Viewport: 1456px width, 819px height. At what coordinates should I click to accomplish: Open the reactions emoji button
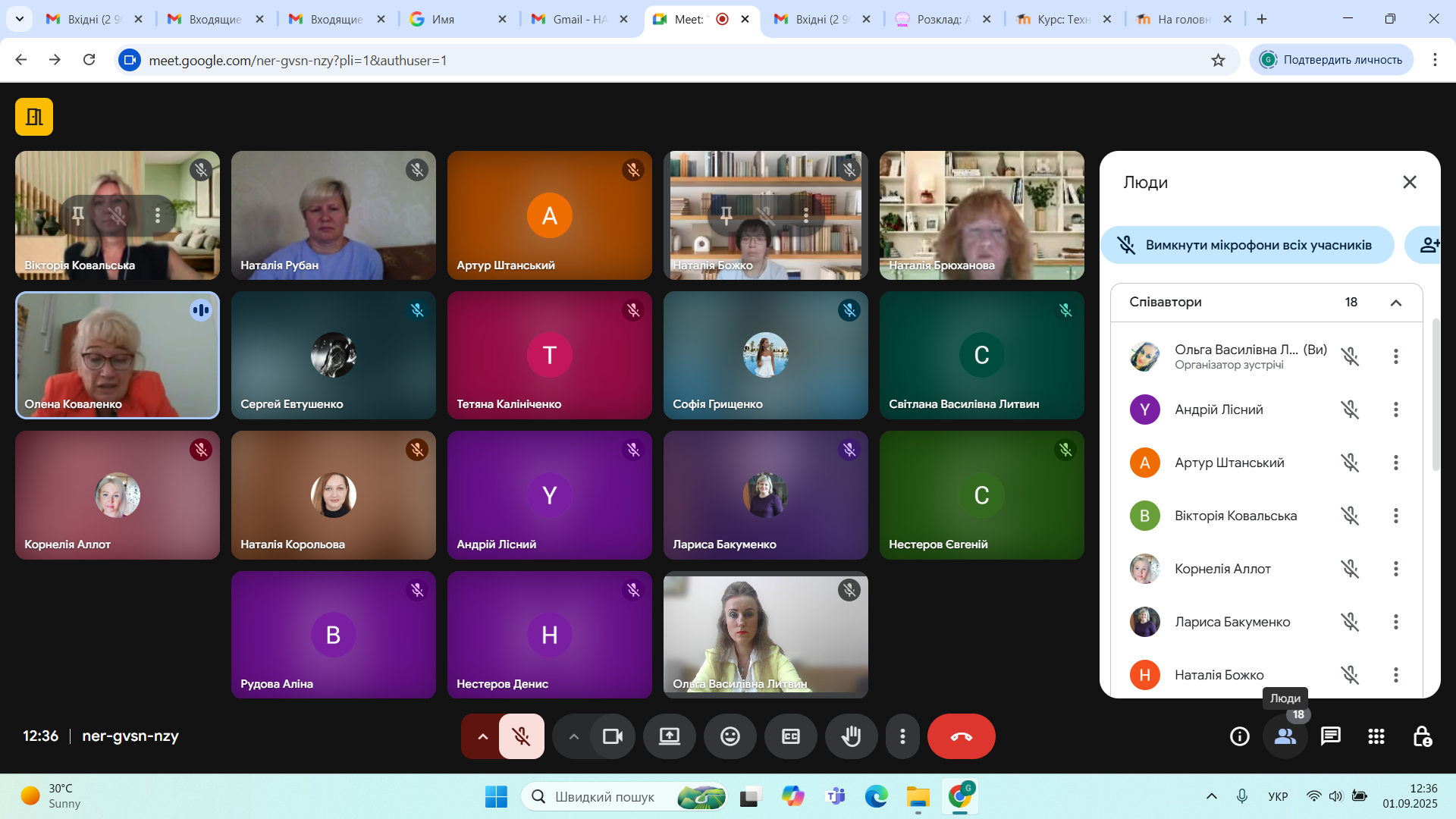pos(730,736)
